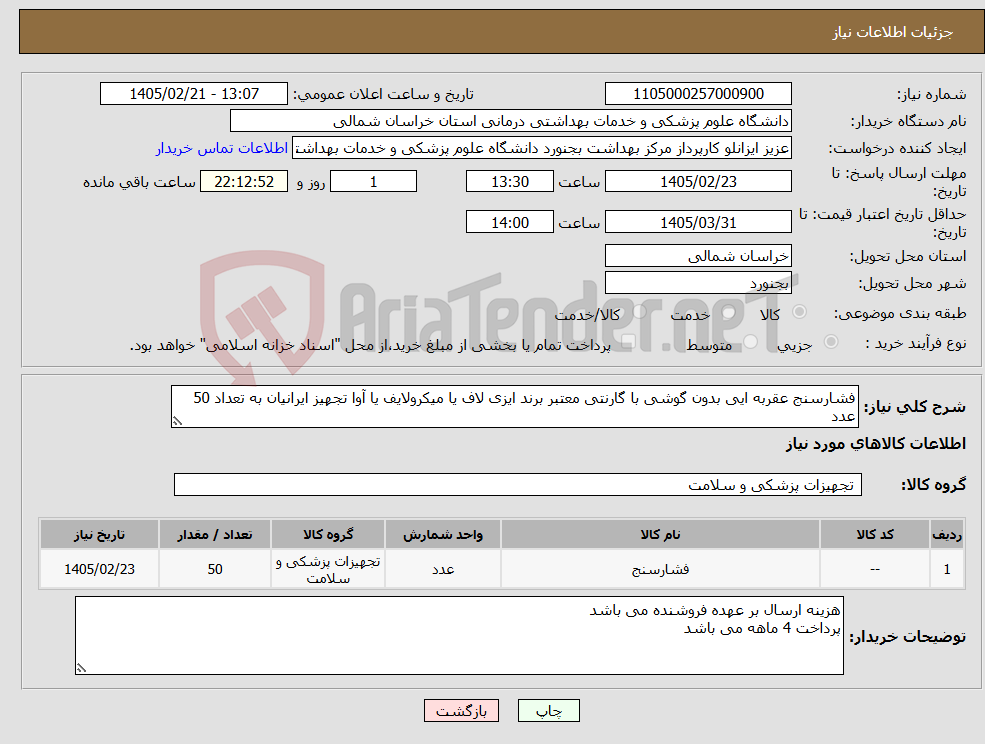Select the جزیی purchase type radio

[x=830, y=342]
